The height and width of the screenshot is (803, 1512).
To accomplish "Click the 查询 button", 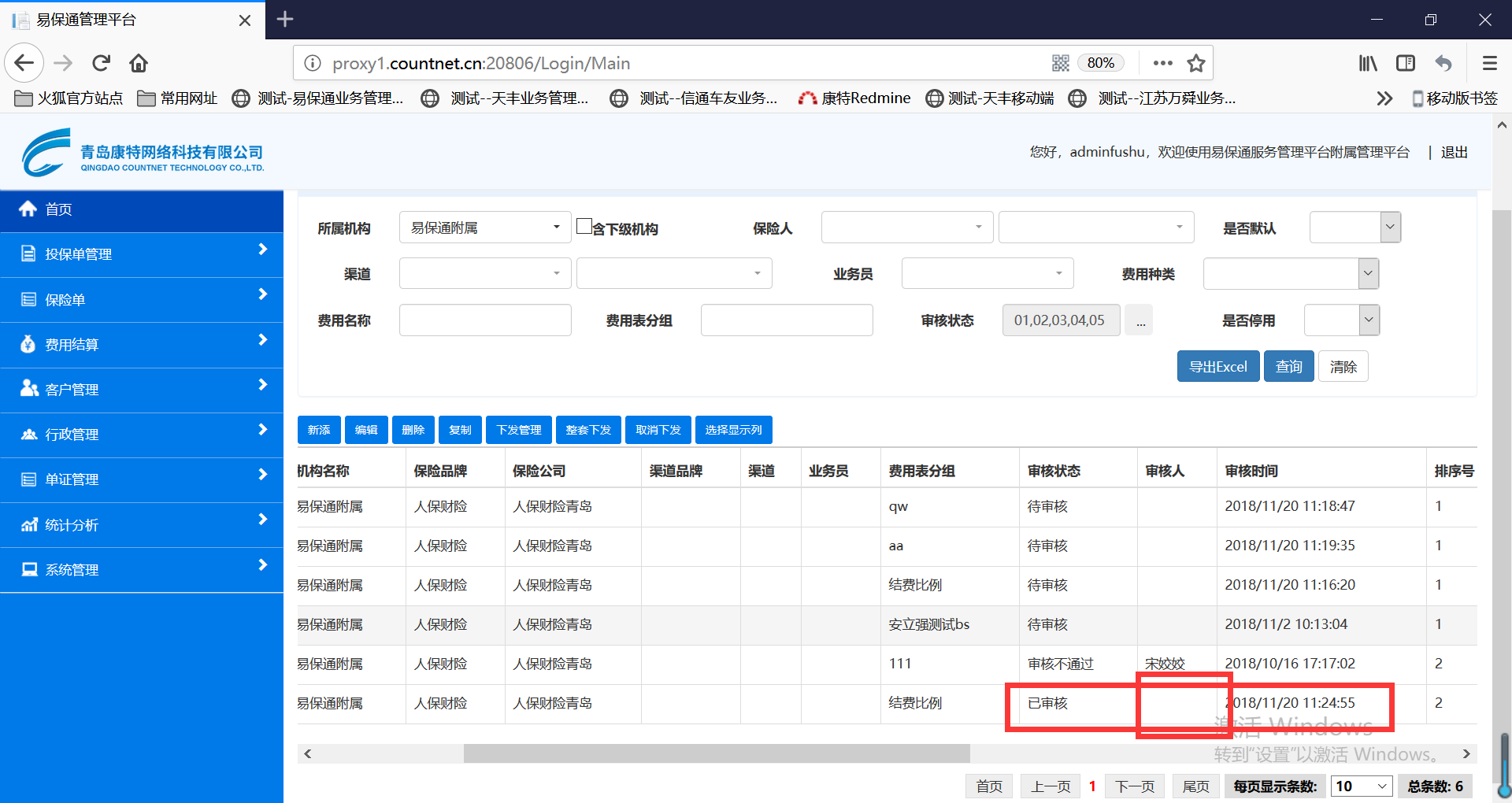I will click(1288, 367).
